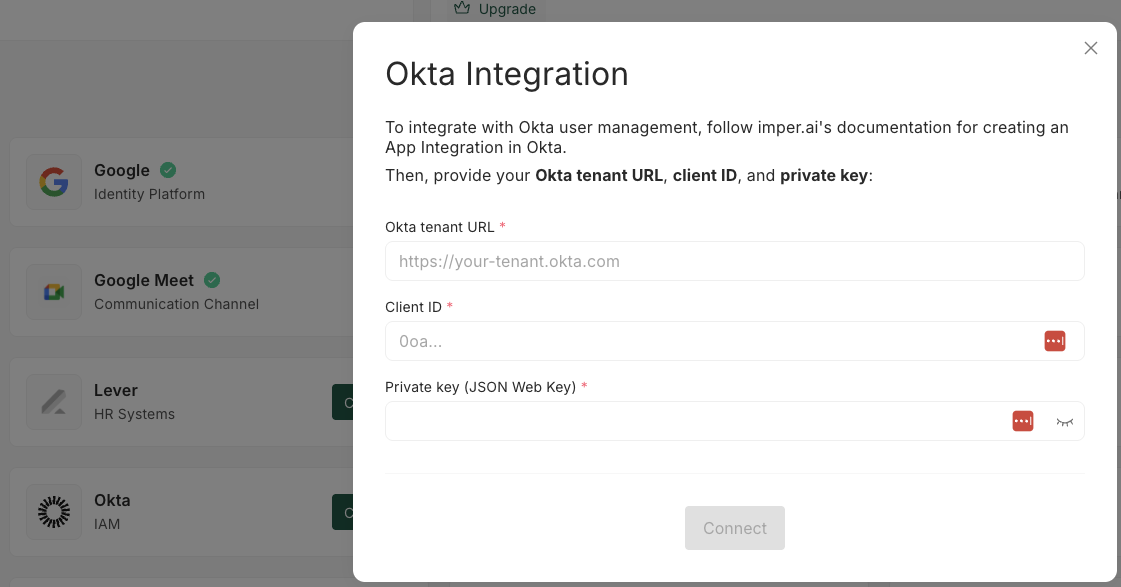Click 'Communication Channel' subtitle text
1121x587 pixels.
[176, 304]
